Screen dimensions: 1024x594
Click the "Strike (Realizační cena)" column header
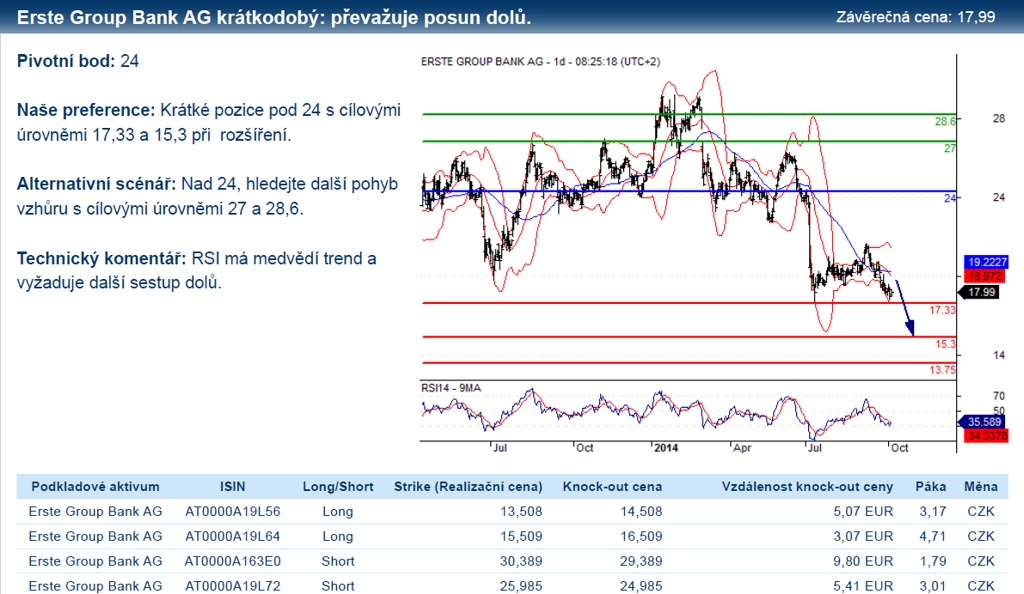point(468,487)
